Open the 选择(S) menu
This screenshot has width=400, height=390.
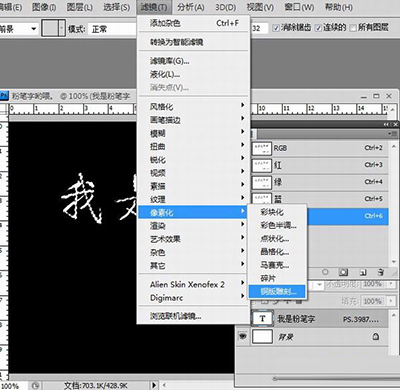pyautogui.click(x=116, y=7)
